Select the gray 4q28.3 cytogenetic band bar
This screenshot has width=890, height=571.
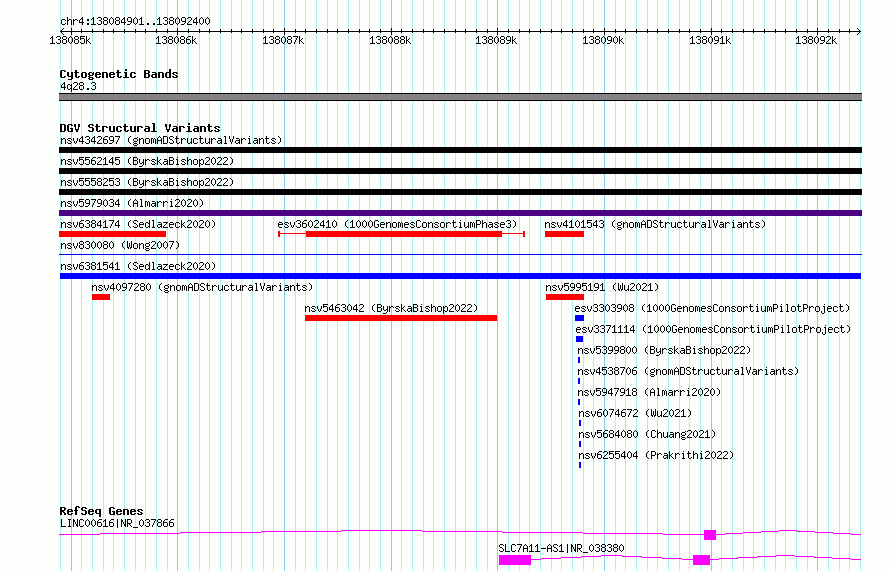tap(460, 97)
